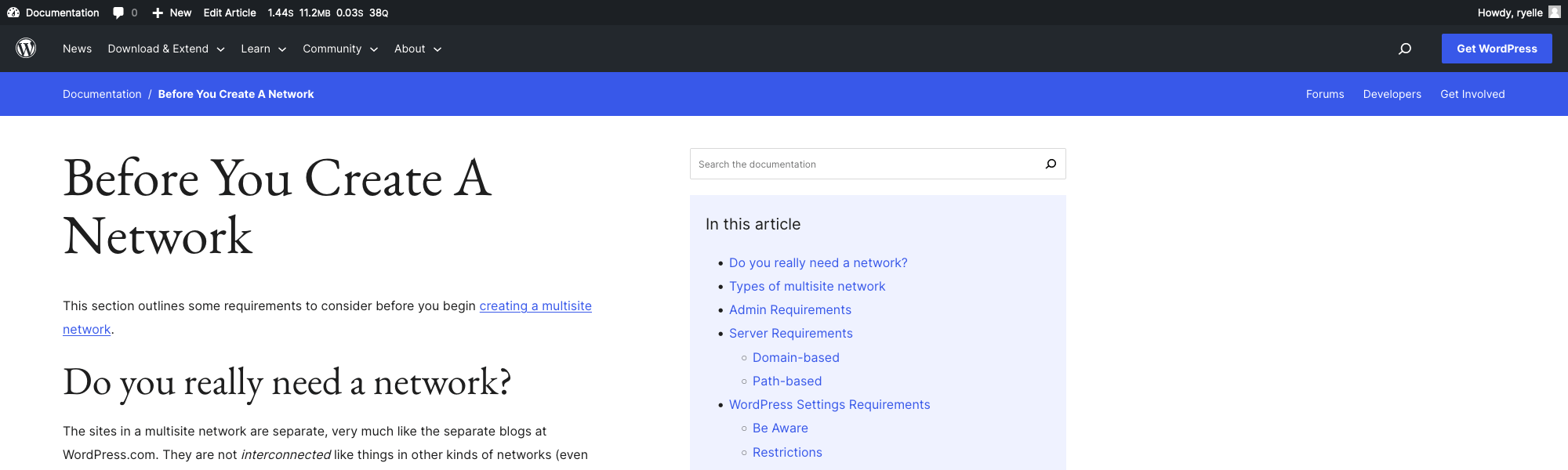Image resolution: width=1568 pixels, height=470 pixels.
Task: Click the WordPress logo in the navigation bar
Action: tap(24, 48)
